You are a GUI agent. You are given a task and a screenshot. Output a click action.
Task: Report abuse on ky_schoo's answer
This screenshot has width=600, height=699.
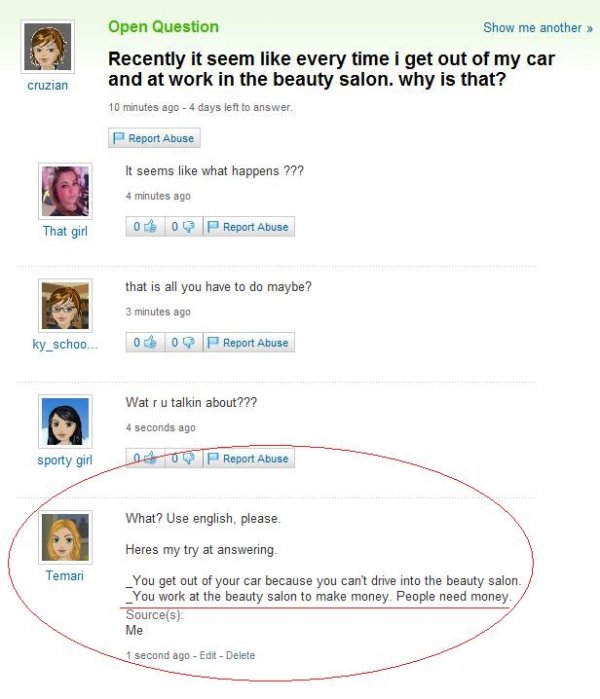[249, 342]
